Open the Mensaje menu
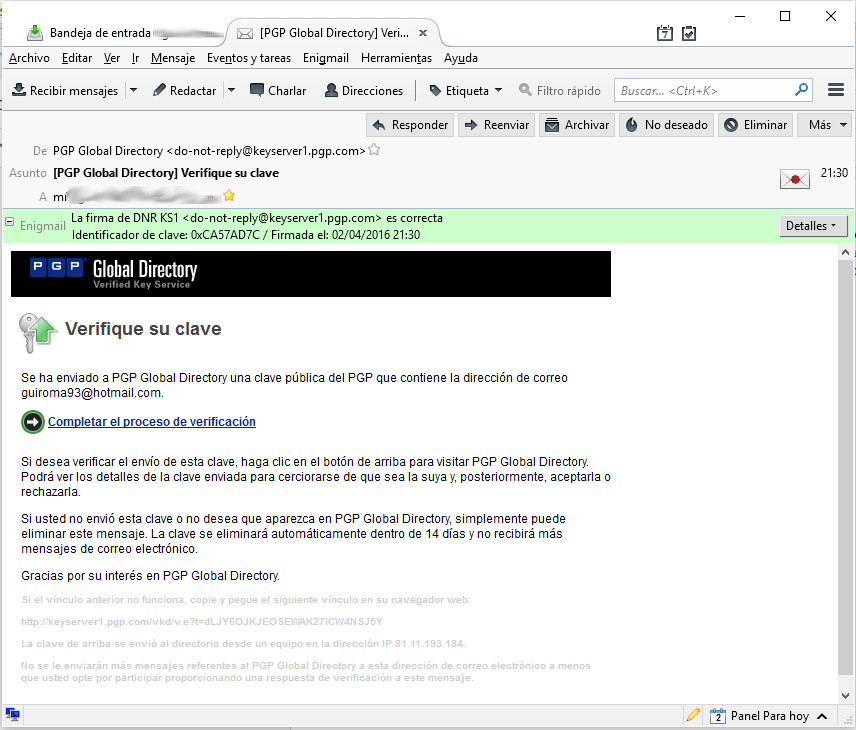The image size is (856, 730). pos(173,58)
